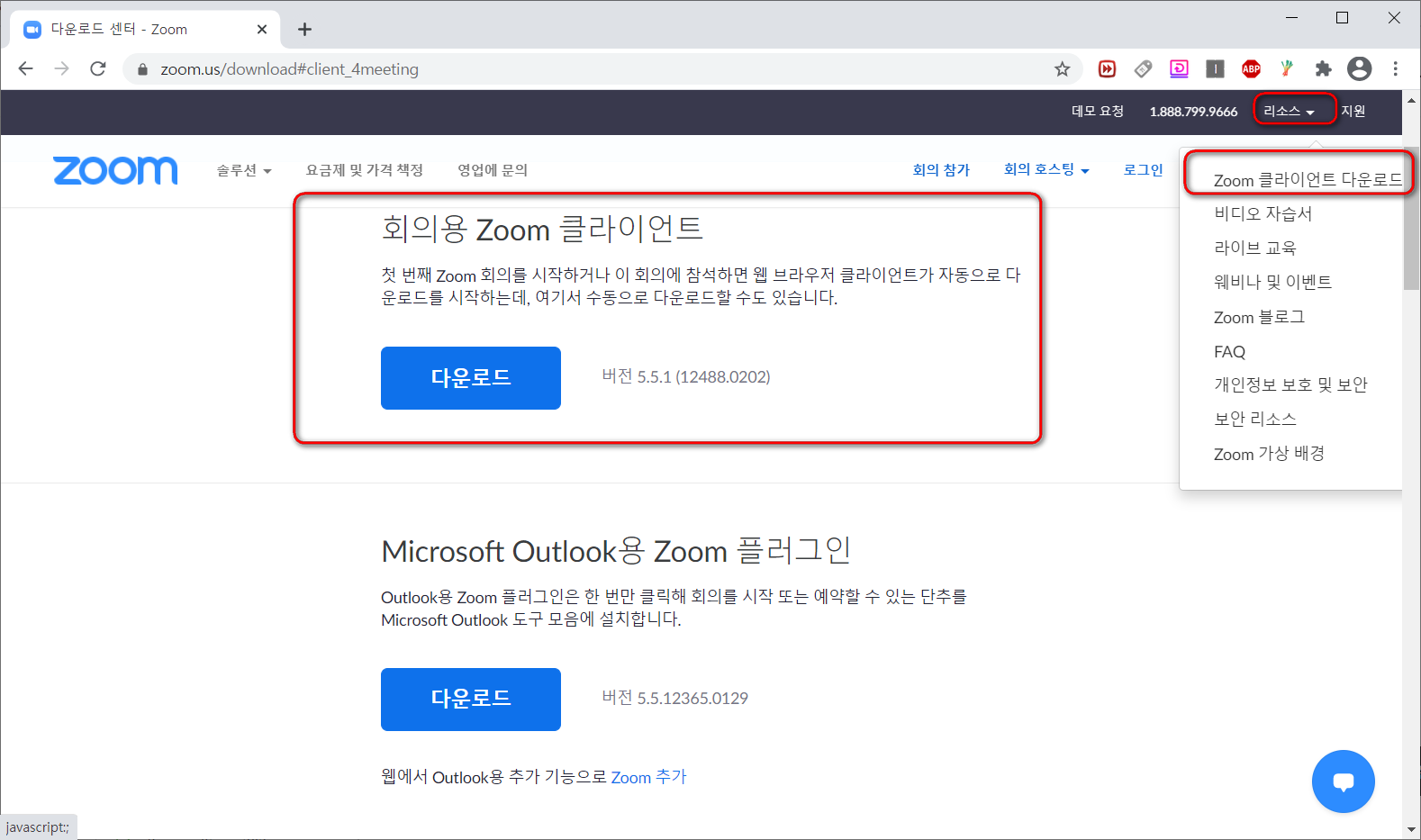Click the Zoom logo

(x=115, y=170)
